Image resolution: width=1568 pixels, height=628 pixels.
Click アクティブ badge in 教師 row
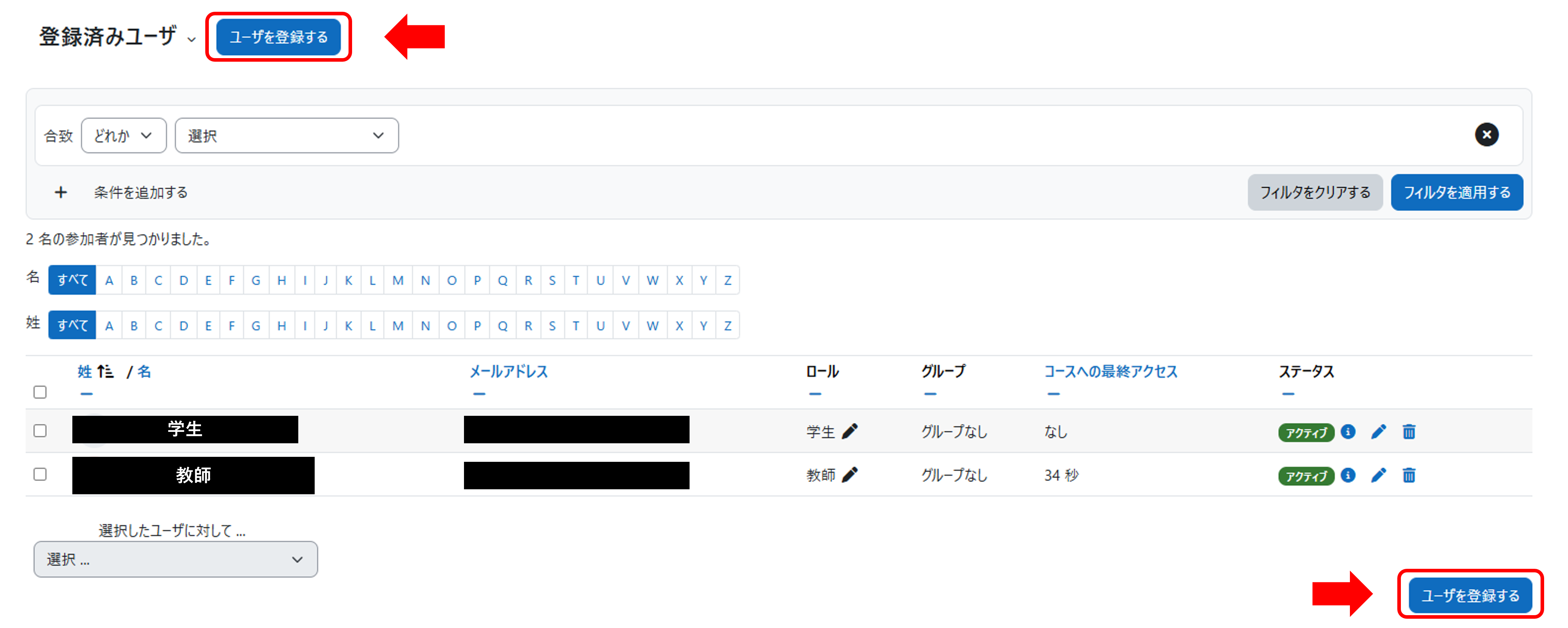point(1306,476)
